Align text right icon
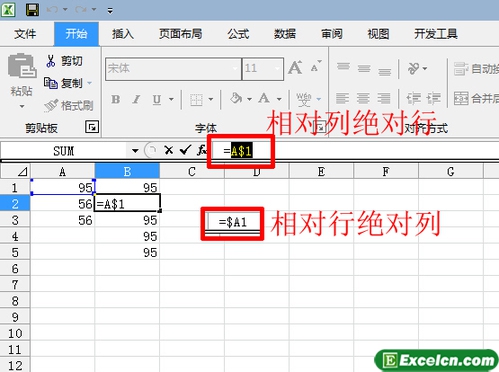The height and width of the screenshot is (372, 499). 384,99
